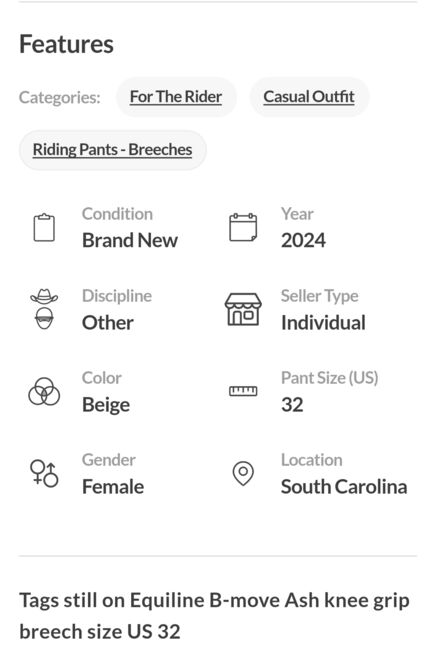436x650 pixels.
Task: Click the storefront Seller Type icon
Action: (243, 309)
